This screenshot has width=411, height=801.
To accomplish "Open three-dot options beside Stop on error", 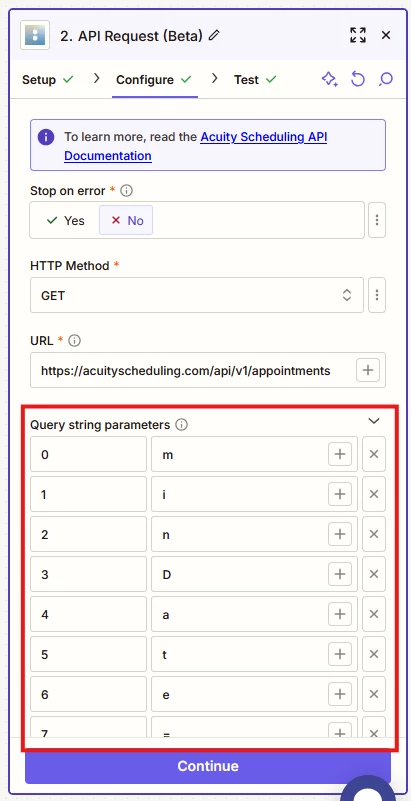I will (x=377, y=220).
